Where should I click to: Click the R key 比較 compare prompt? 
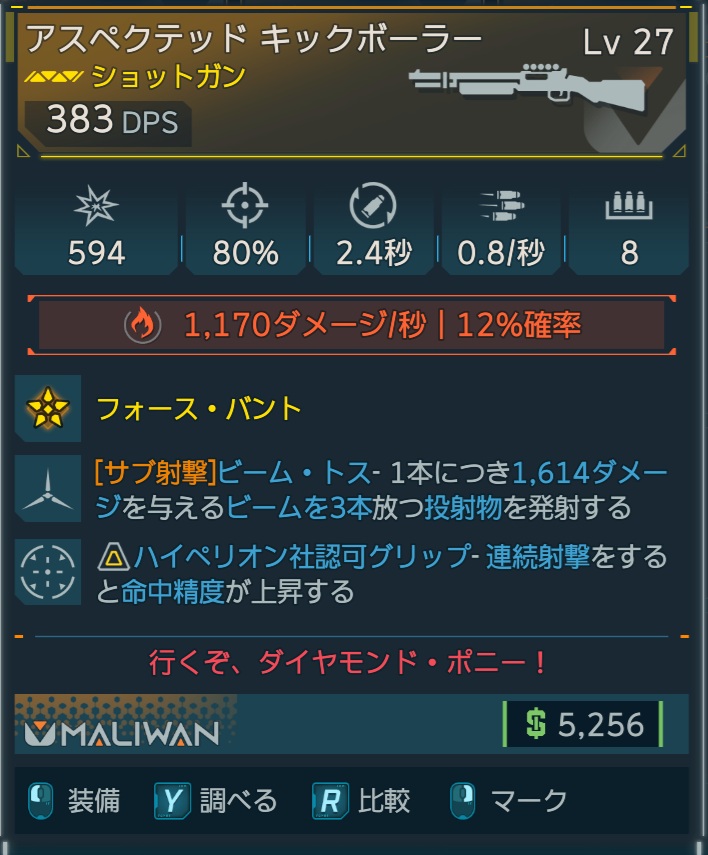coord(361,800)
